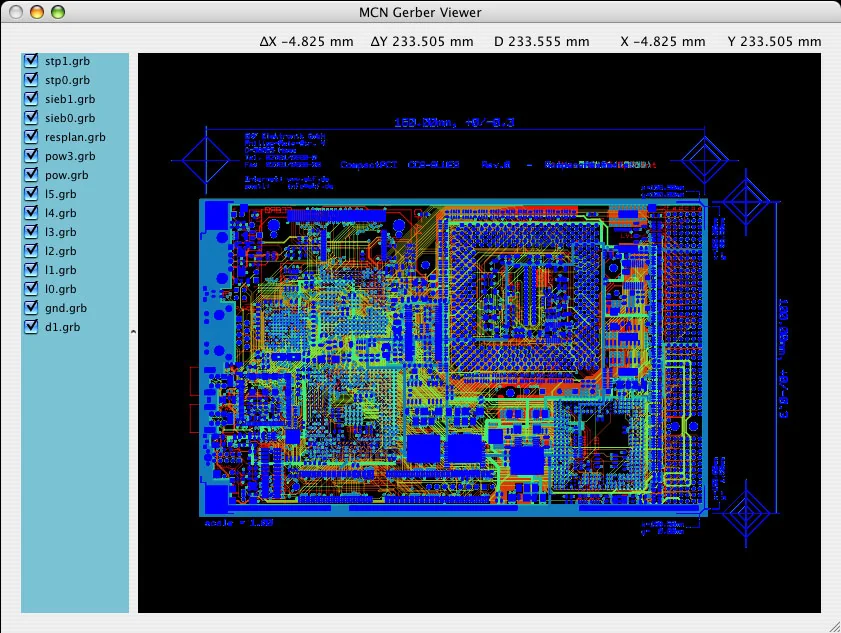The width and height of the screenshot is (841, 633).
Task: Disable the pow.grb power layer
Action: (30, 174)
